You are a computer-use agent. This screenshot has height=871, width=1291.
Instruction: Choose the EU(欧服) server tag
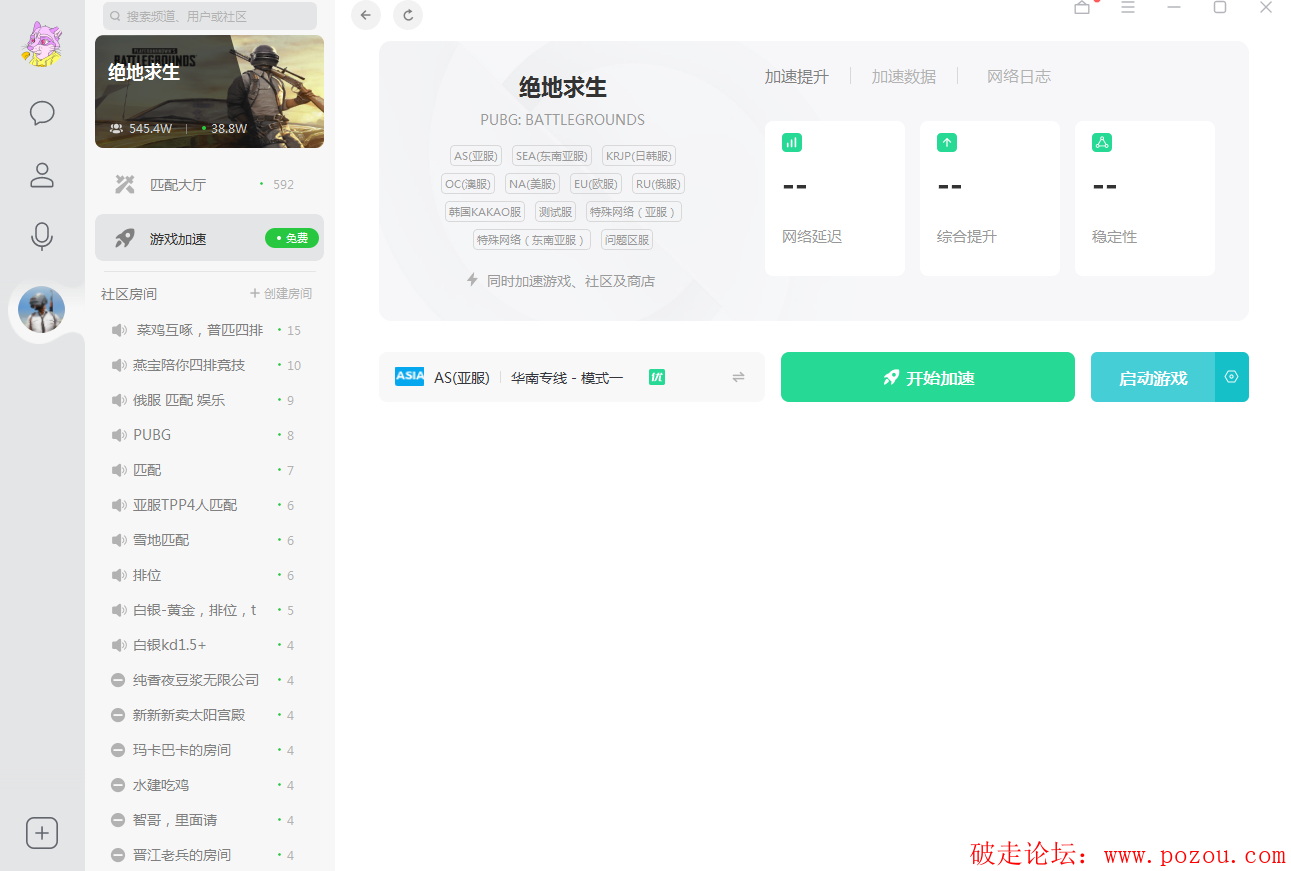coord(596,184)
